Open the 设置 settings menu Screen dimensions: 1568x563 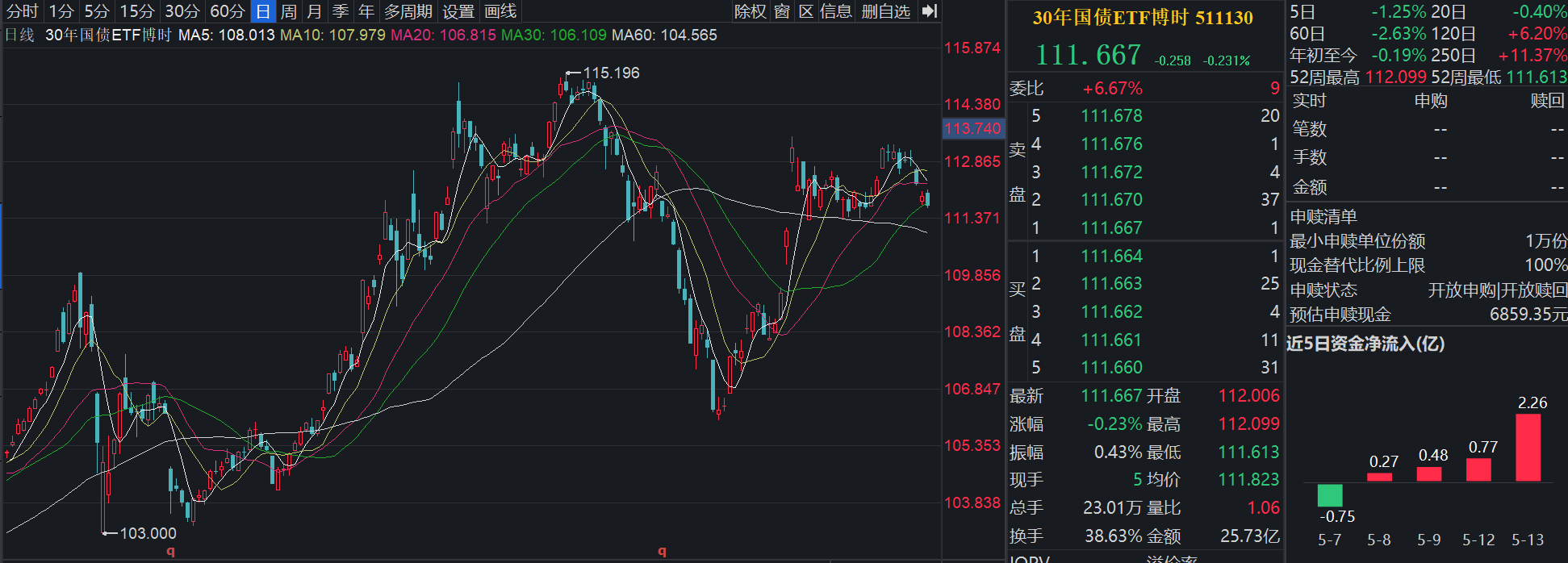point(458,11)
